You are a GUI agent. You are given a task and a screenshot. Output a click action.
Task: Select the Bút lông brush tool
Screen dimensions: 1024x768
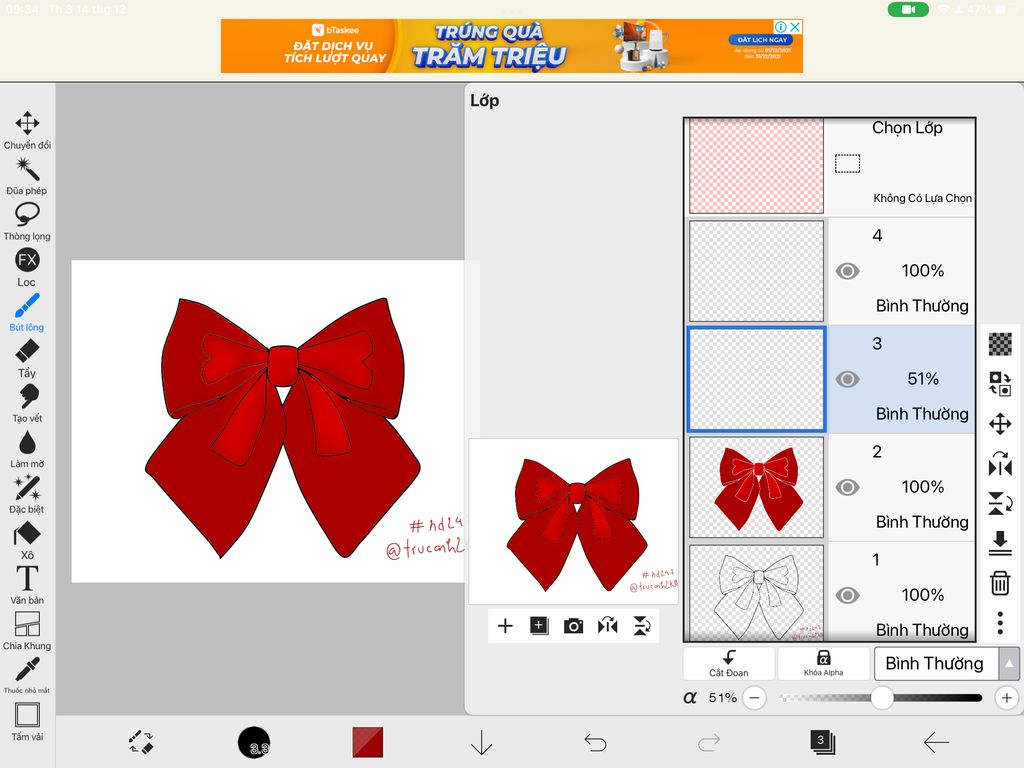click(27, 312)
